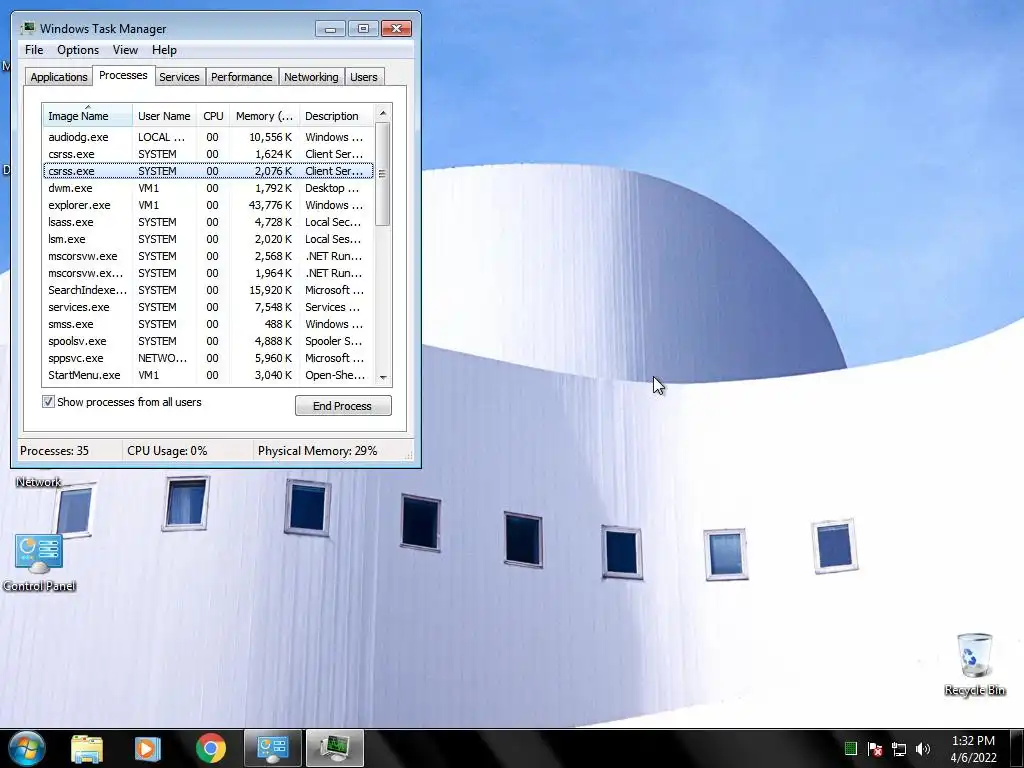Select the csrss.exe row using 2,076 K
Image resolution: width=1024 pixels, height=768 pixels.
tap(208, 171)
